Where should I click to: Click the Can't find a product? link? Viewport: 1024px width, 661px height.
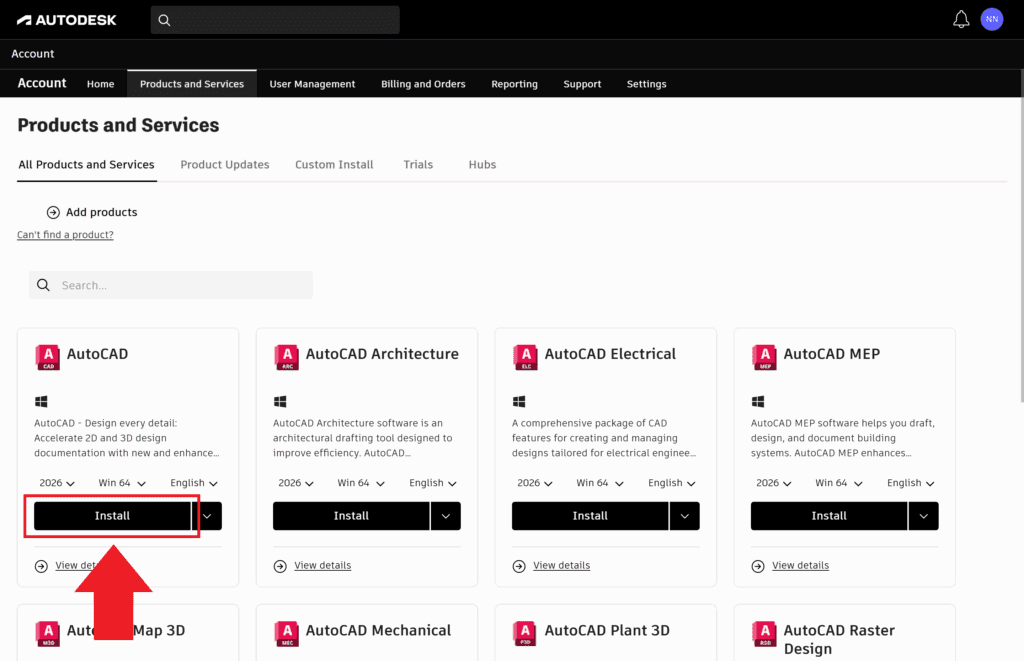[65, 235]
